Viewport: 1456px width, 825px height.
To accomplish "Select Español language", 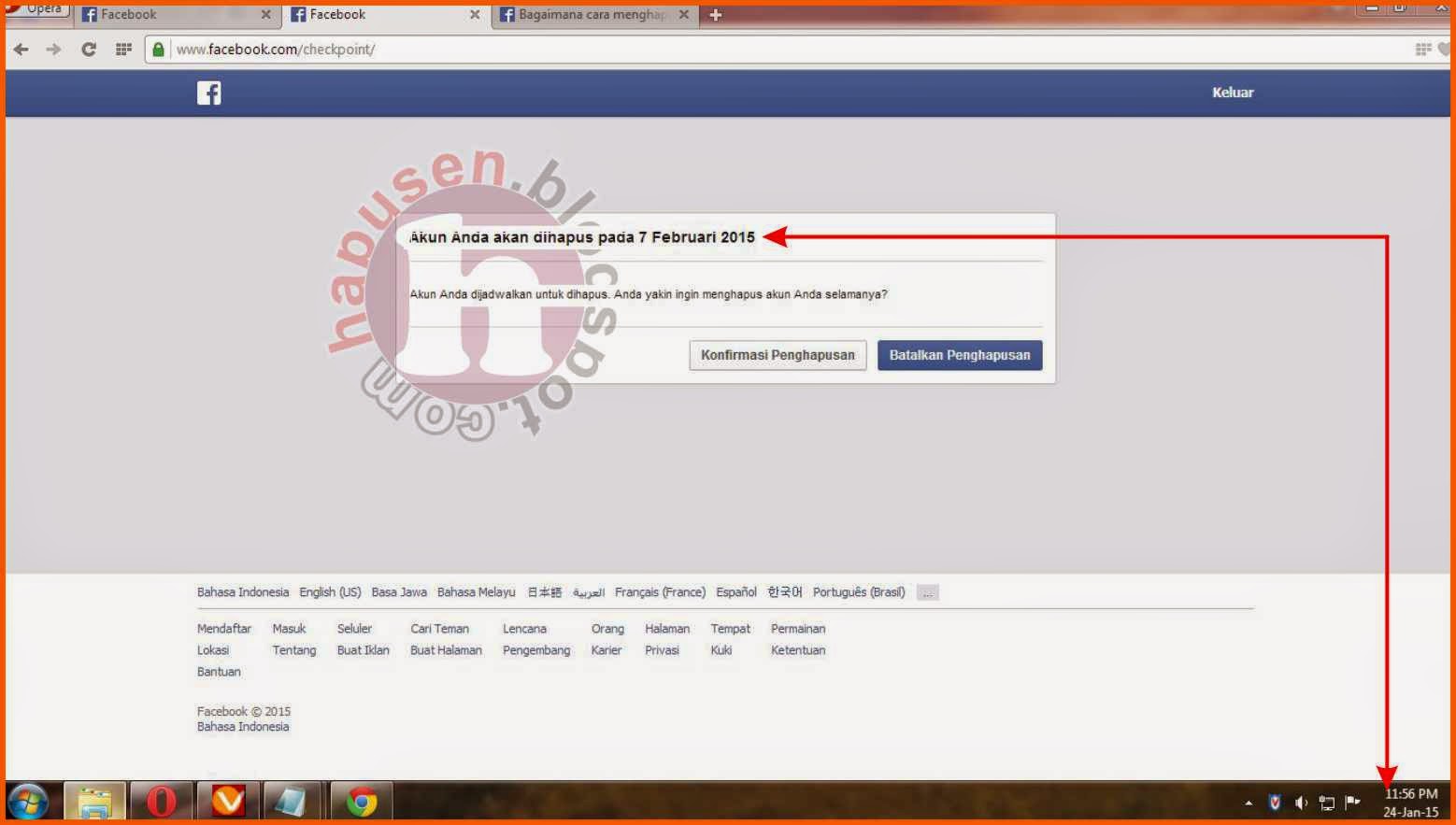I will click(736, 592).
